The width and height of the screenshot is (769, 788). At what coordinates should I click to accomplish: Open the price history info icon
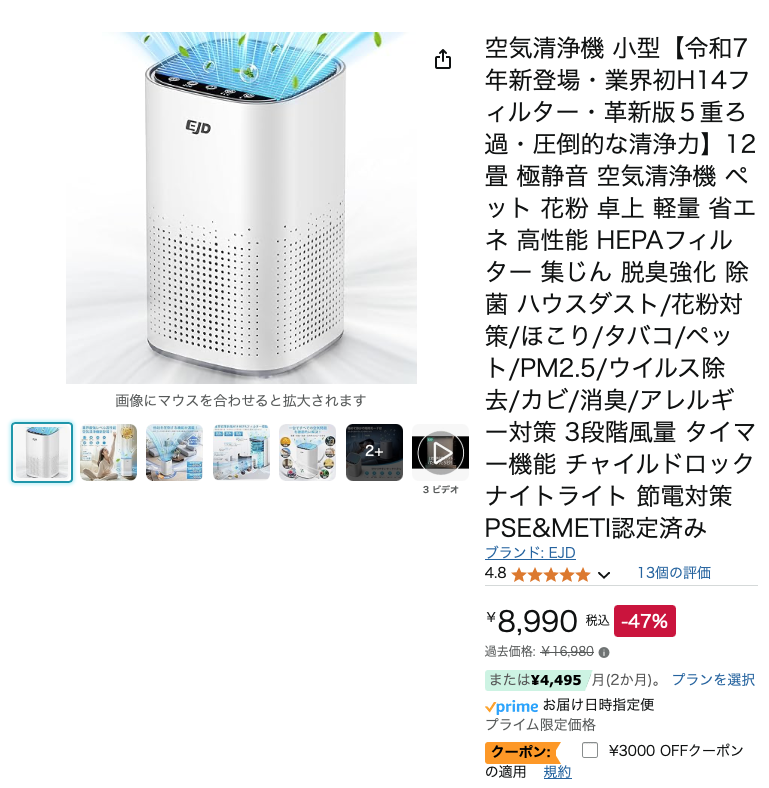point(604,652)
